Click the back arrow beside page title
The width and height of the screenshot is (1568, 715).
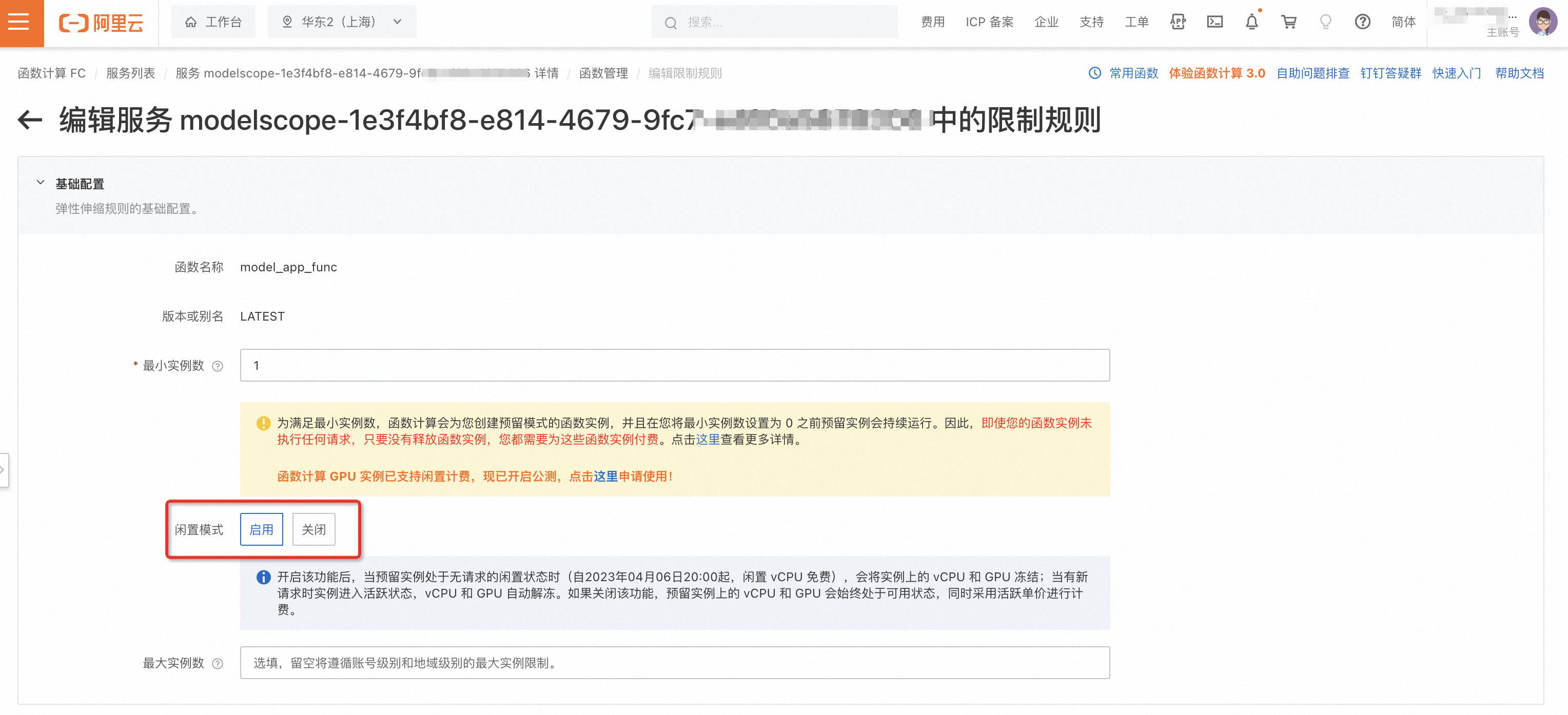tap(30, 120)
